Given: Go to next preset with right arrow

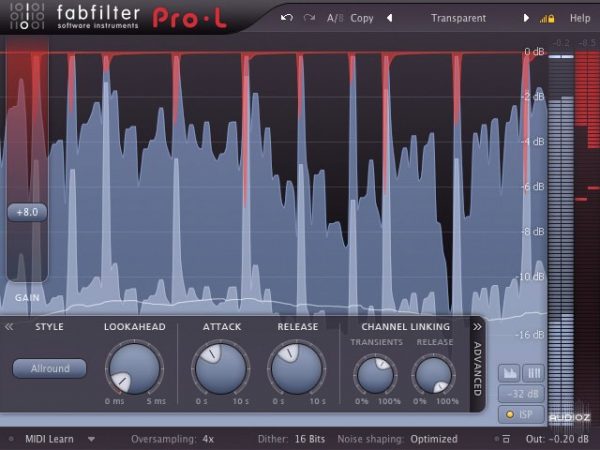Looking at the screenshot, I should [526, 18].
